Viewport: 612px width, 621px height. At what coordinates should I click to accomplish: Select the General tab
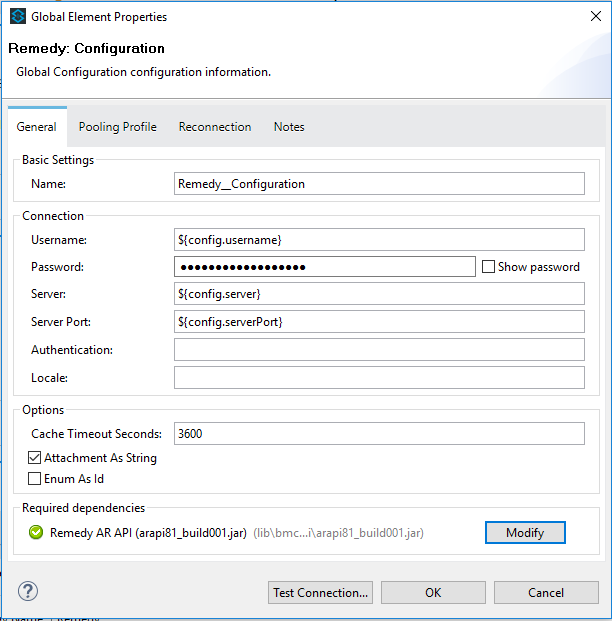pyautogui.click(x=36, y=127)
